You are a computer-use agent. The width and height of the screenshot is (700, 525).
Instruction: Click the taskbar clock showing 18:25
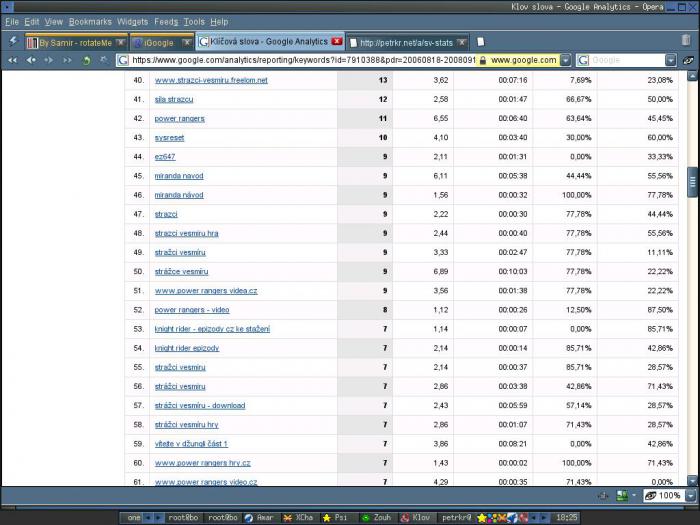[567, 517]
